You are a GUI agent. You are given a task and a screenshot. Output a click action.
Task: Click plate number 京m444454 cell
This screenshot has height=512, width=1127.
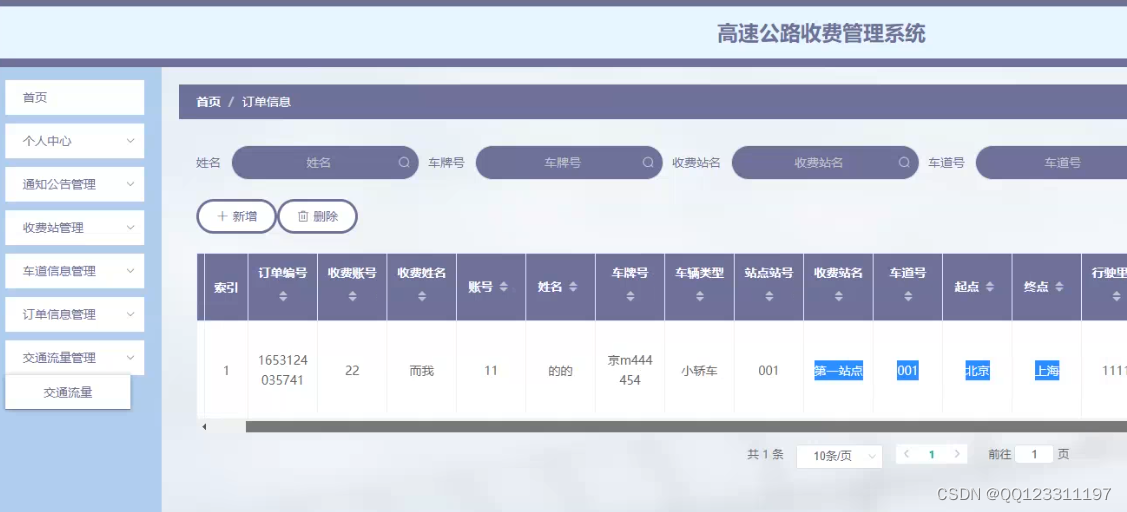click(x=630, y=370)
